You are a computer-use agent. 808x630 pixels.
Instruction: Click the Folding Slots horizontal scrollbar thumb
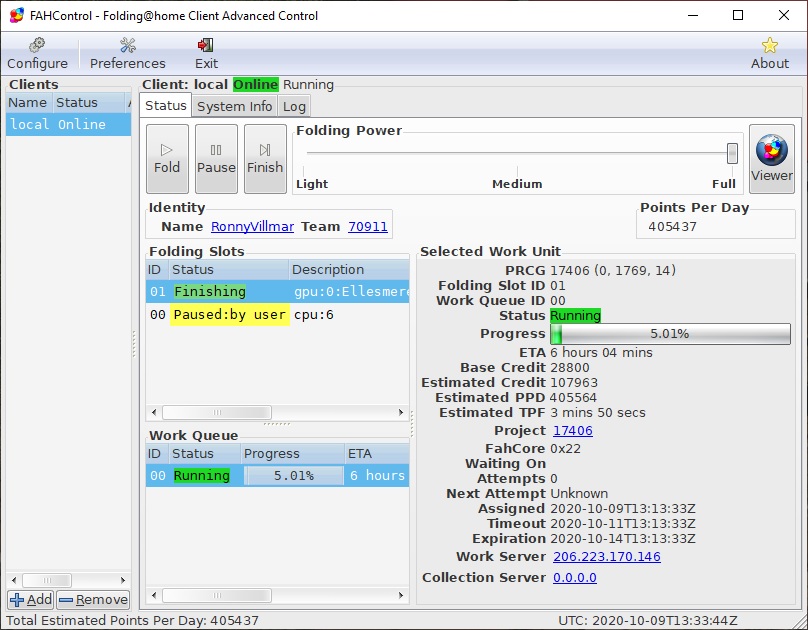pyautogui.click(x=217, y=413)
